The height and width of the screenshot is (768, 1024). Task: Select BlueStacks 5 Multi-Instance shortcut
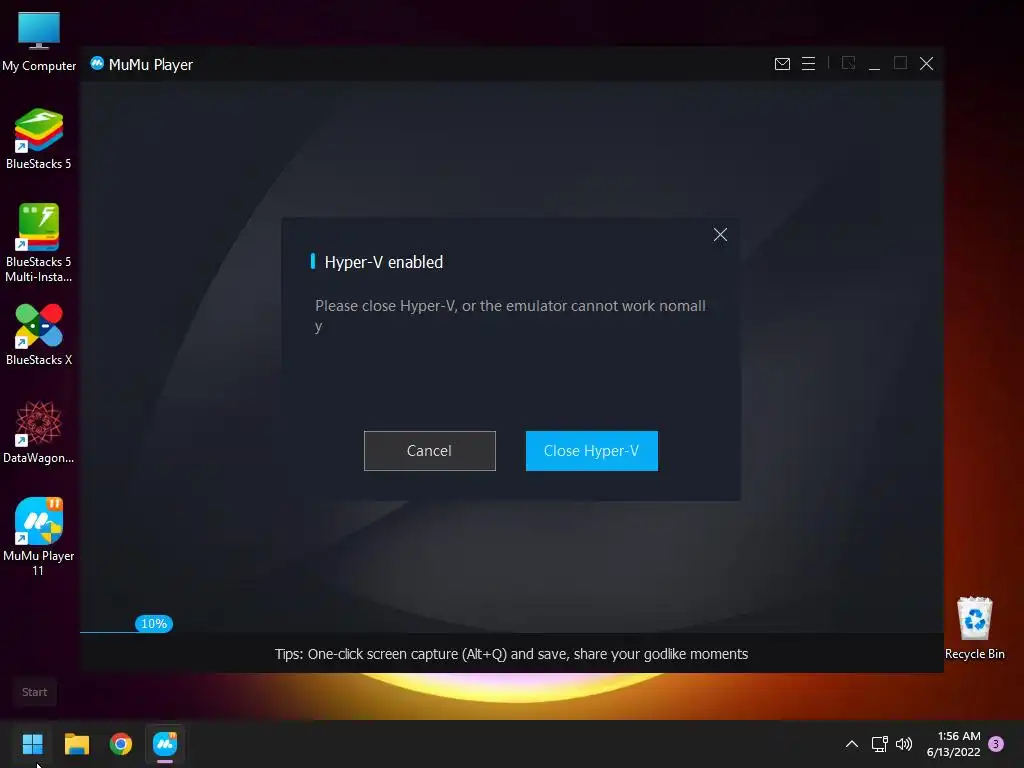pyautogui.click(x=39, y=243)
